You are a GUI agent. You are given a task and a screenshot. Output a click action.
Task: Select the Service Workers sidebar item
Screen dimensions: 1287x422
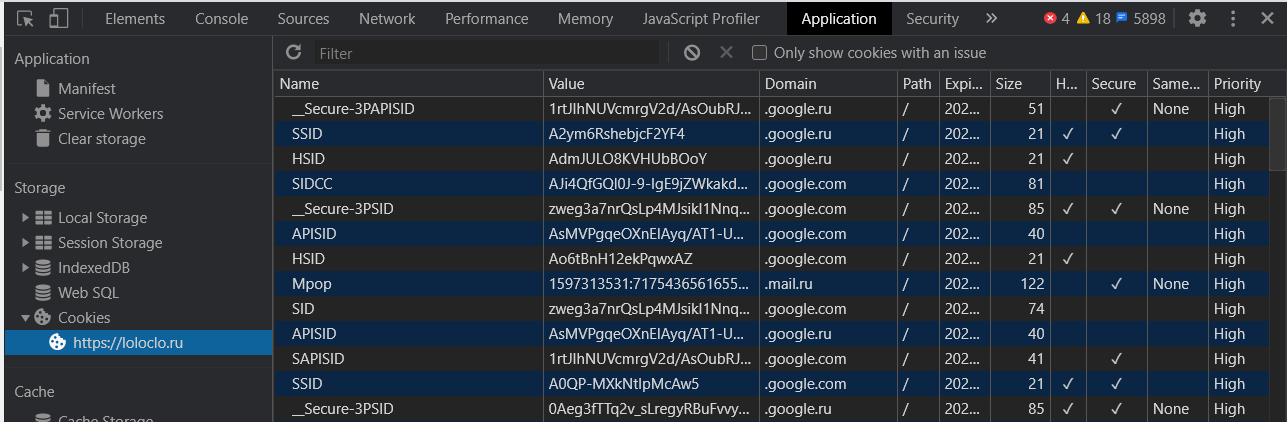(138, 114)
